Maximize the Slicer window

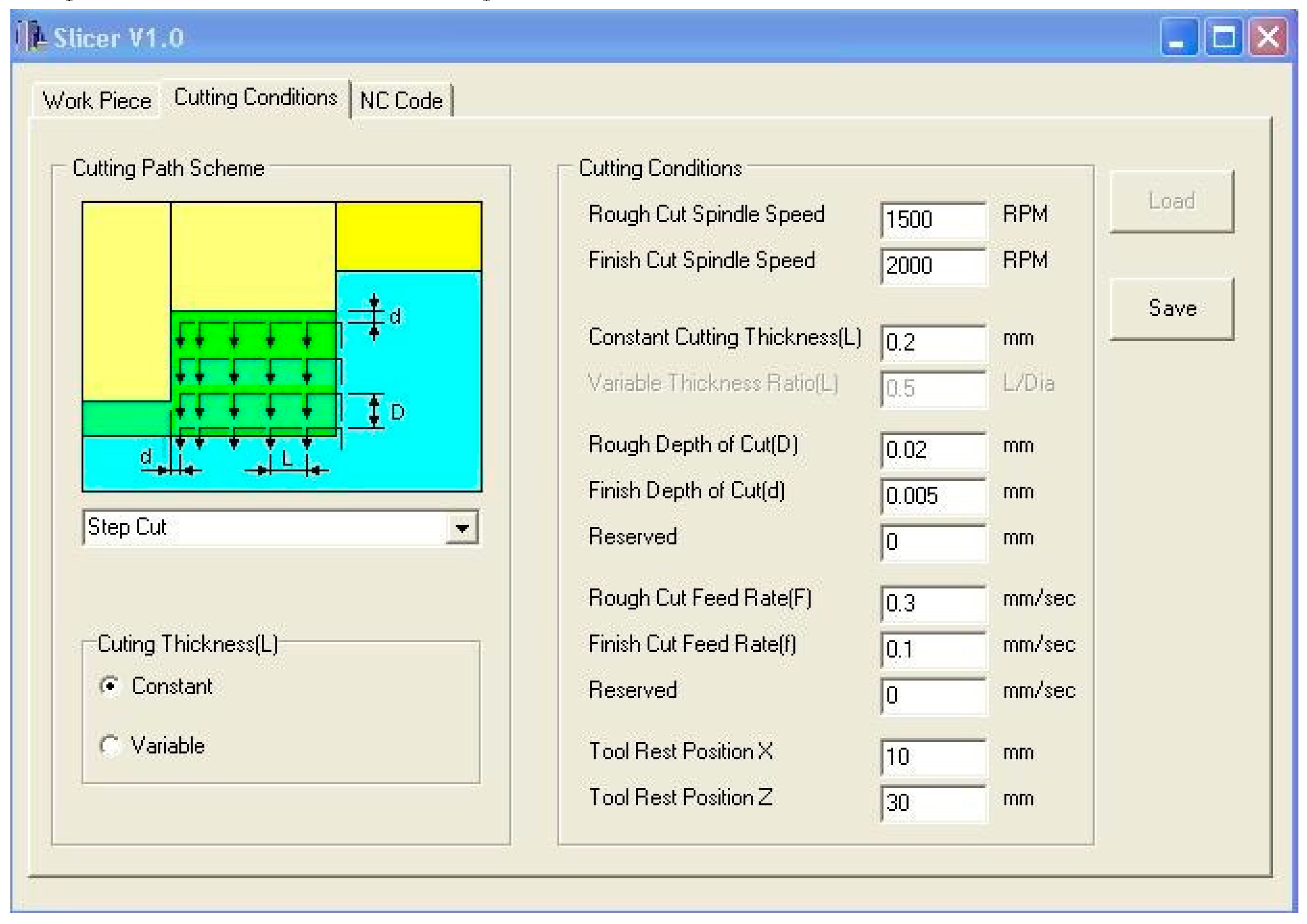click(x=1223, y=37)
